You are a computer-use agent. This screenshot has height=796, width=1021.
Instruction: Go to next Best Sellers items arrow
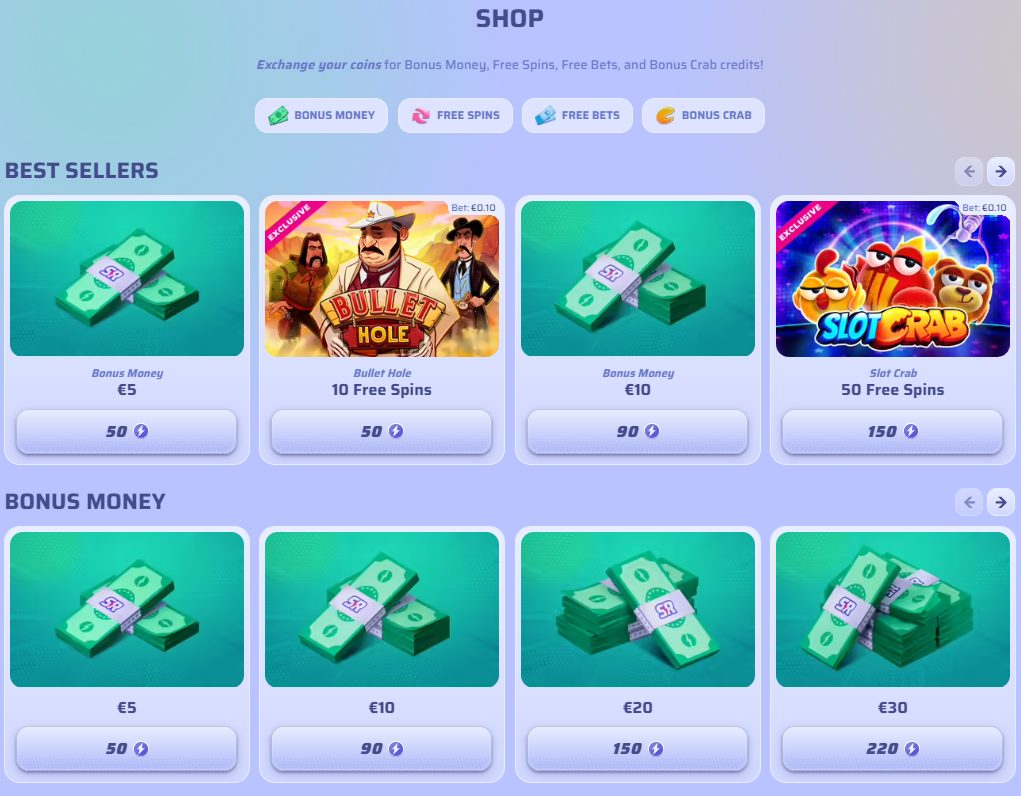1000,171
